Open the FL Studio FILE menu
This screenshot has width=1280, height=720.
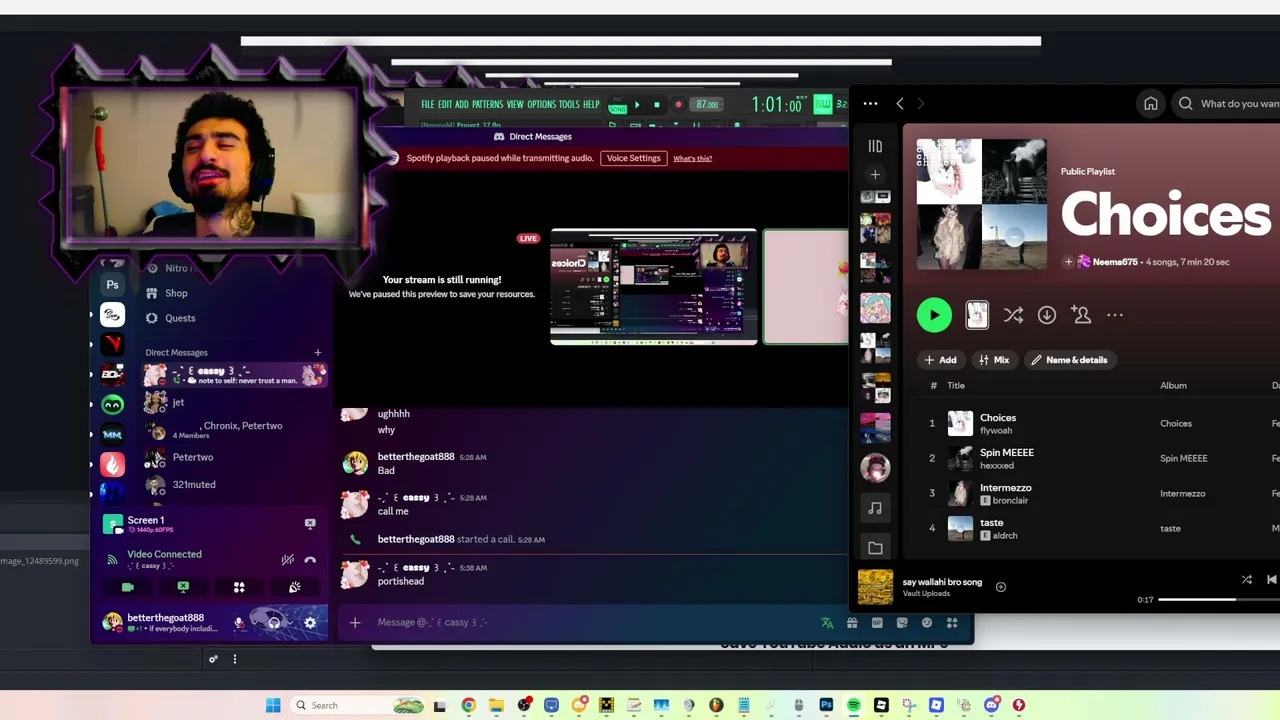click(x=427, y=104)
